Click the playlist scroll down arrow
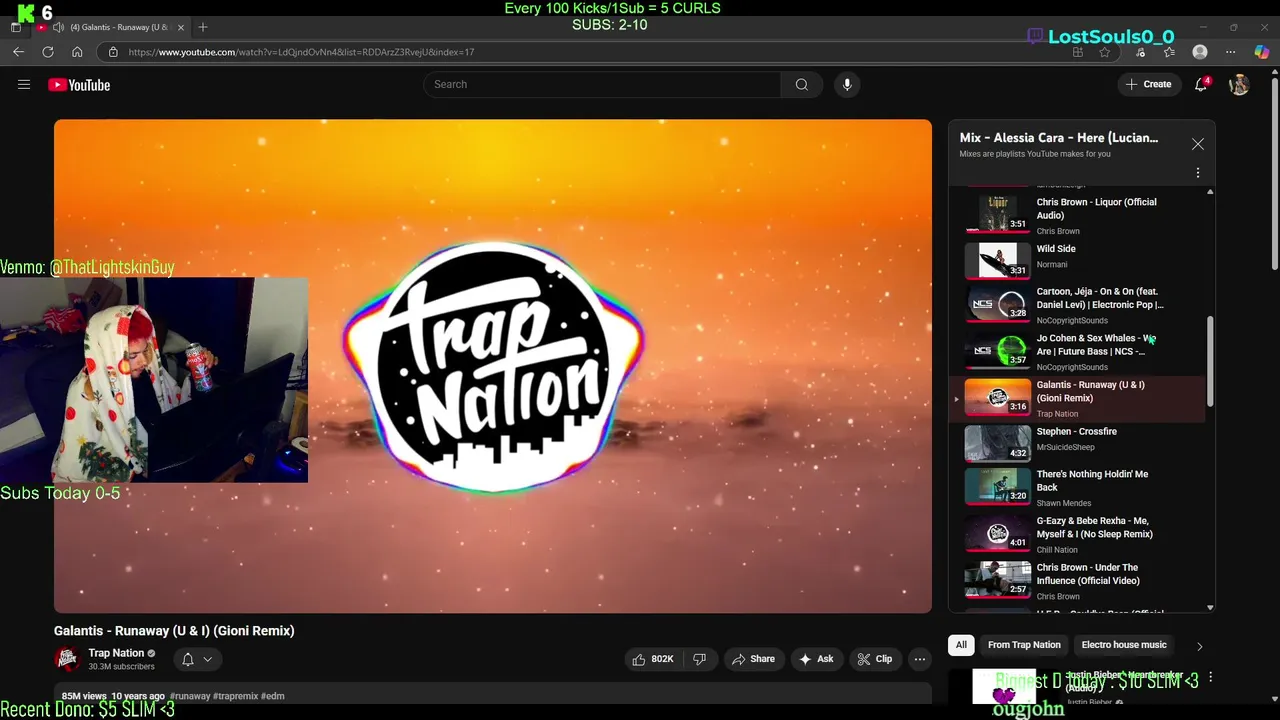 pos(1210,607)
